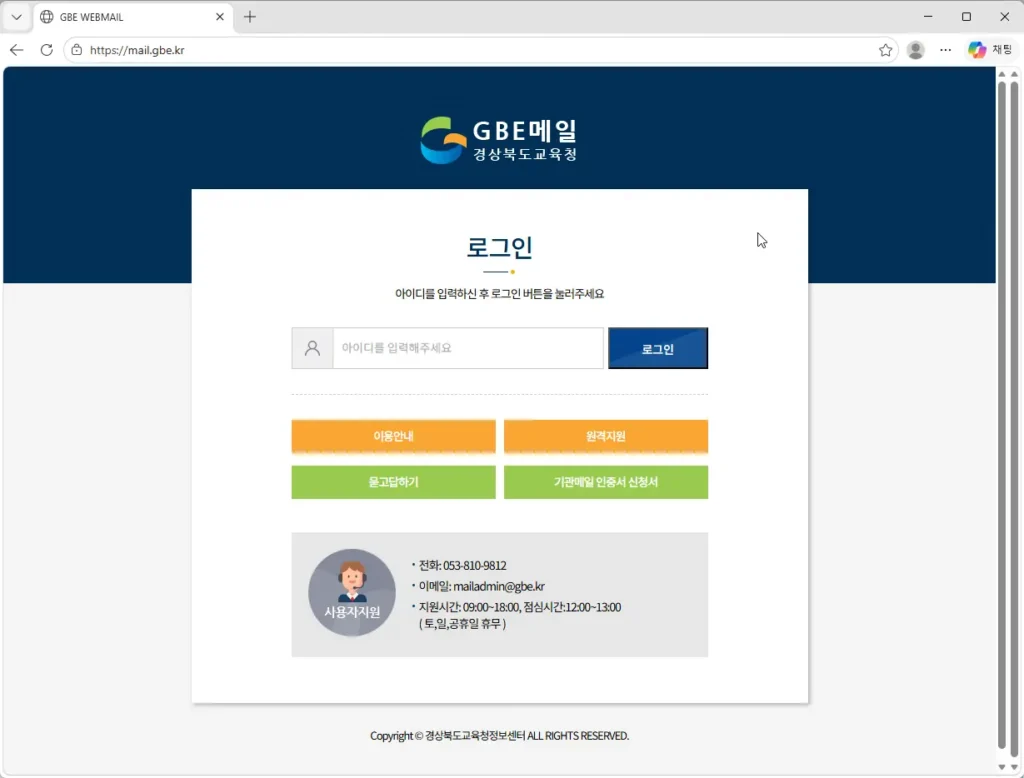Click the Copyright footer text
This screenshot has height=778, width=1024.
(500, 736)
